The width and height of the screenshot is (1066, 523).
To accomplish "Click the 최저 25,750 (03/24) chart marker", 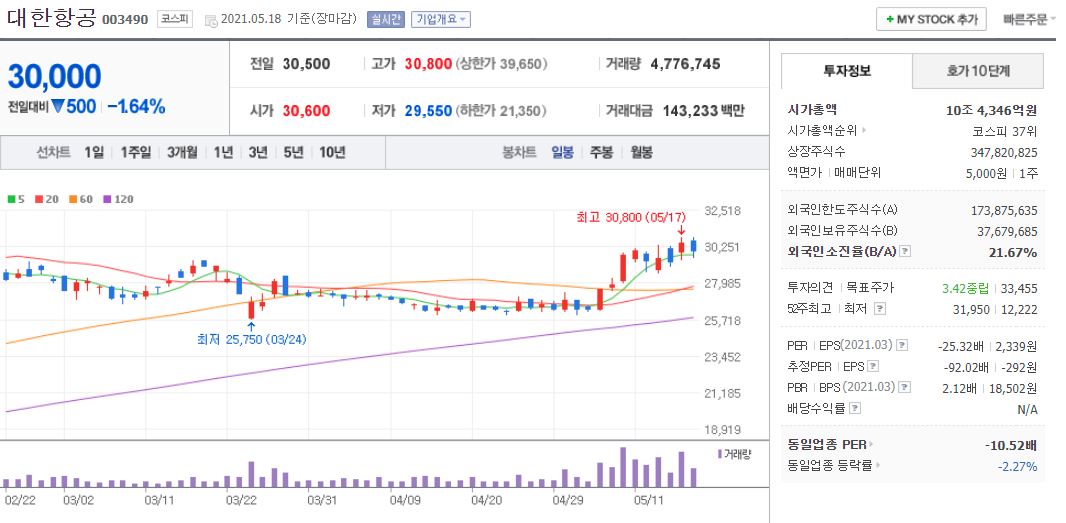I will [252, 339].
